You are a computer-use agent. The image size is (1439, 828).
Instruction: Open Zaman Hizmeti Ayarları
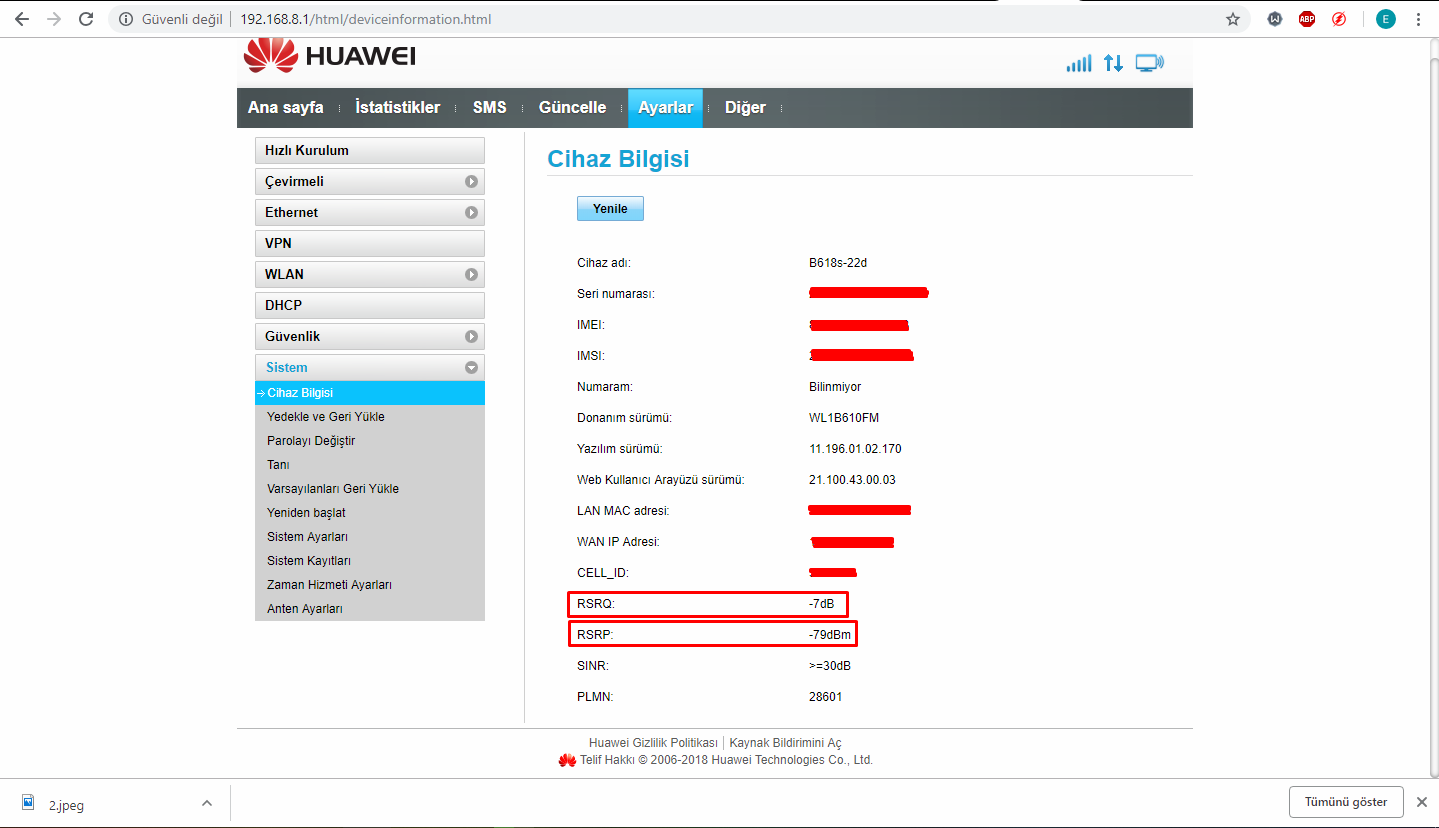[x=329, y=585]
